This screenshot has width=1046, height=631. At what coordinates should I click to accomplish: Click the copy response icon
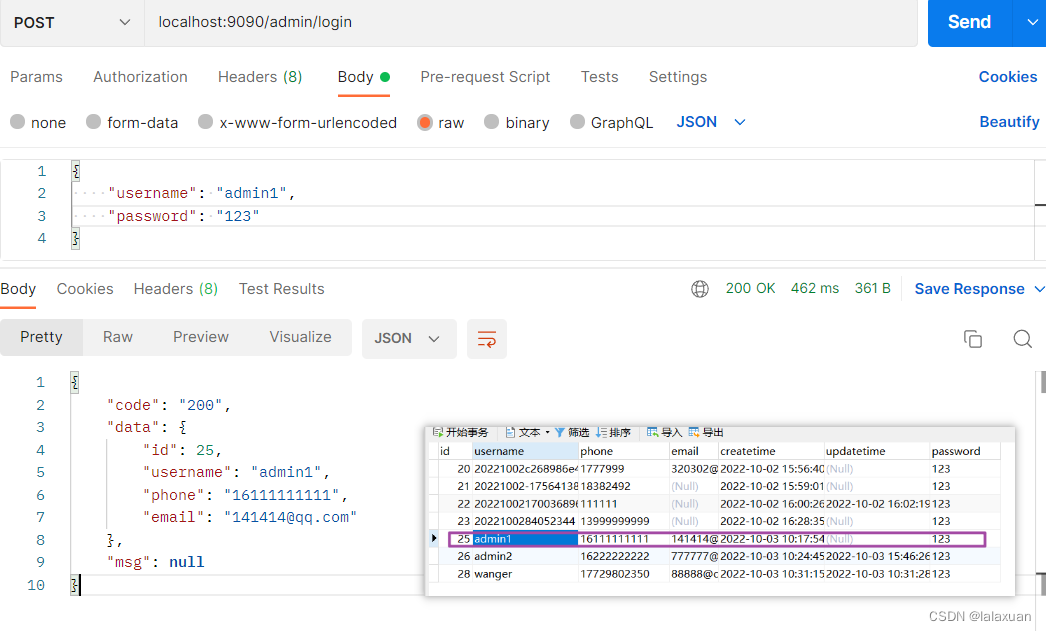pyautogui.click(x=973, y=339)
